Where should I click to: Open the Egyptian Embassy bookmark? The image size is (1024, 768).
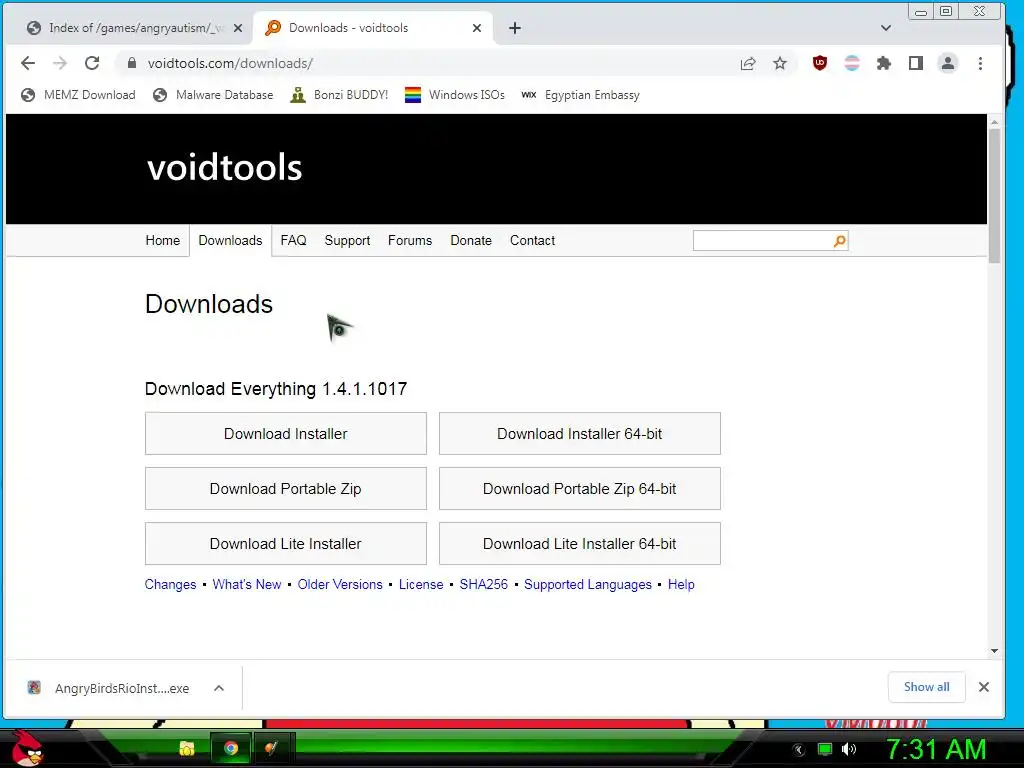(581, 95)
